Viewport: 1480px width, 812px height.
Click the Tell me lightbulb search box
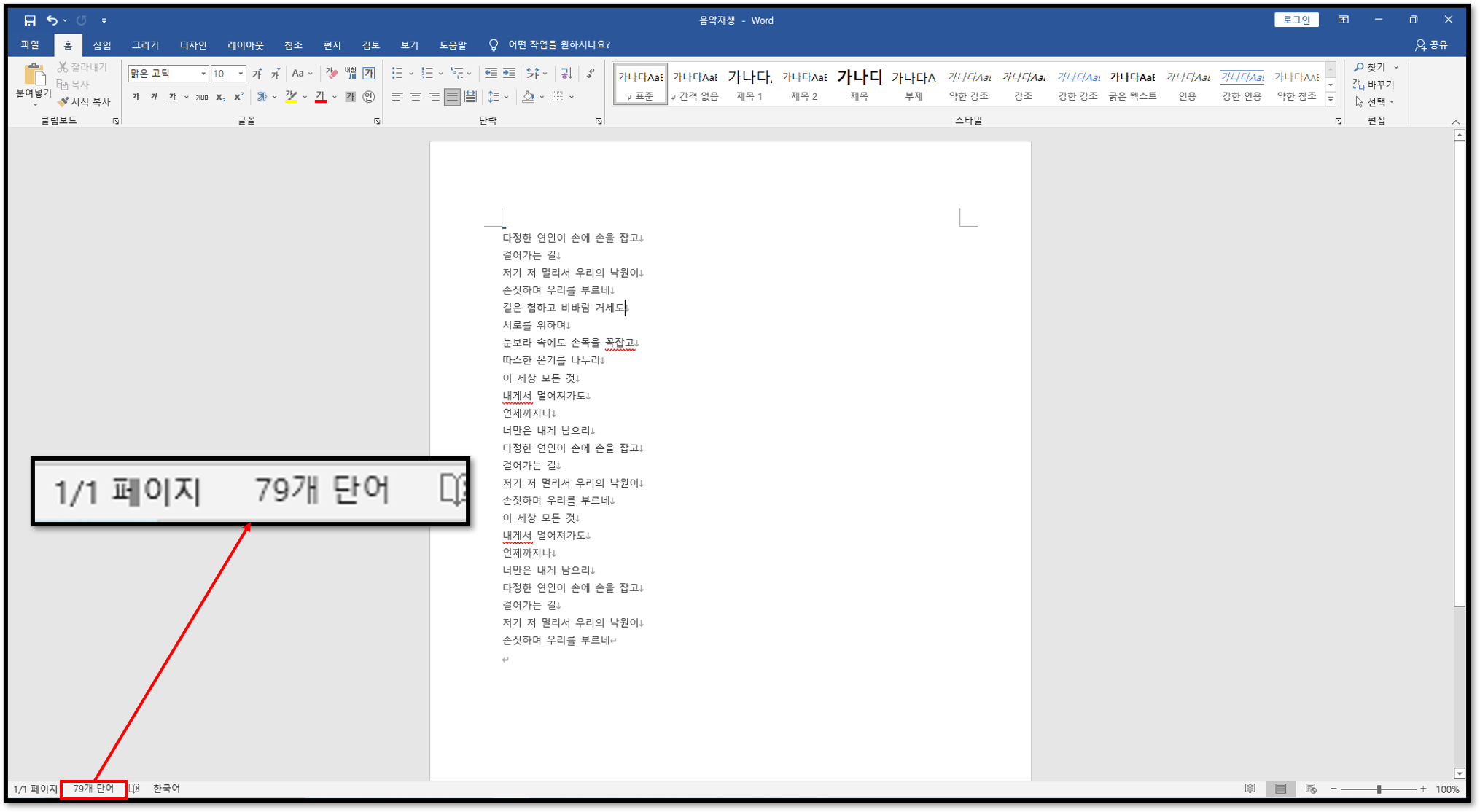click(x=550, y=45)
